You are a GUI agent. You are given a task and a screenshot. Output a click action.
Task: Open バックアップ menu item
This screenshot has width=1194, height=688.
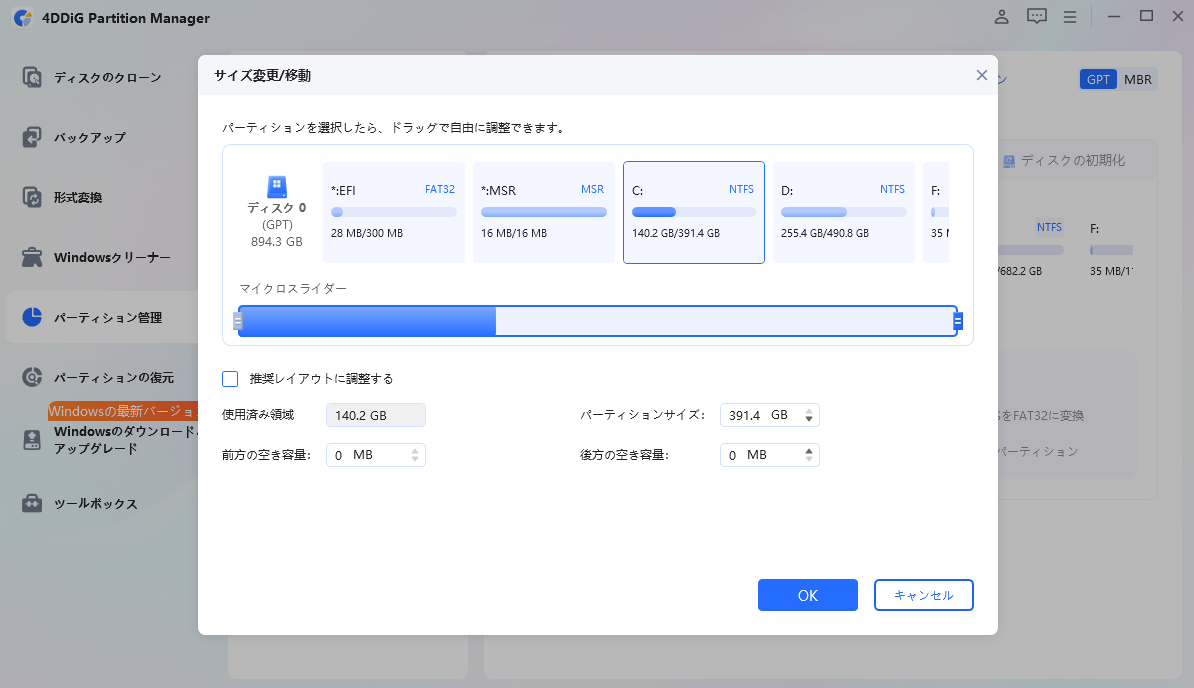[x=90, y=138]
